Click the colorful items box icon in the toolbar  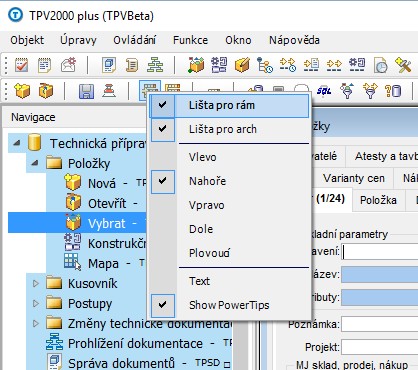(x=196, y=65)
